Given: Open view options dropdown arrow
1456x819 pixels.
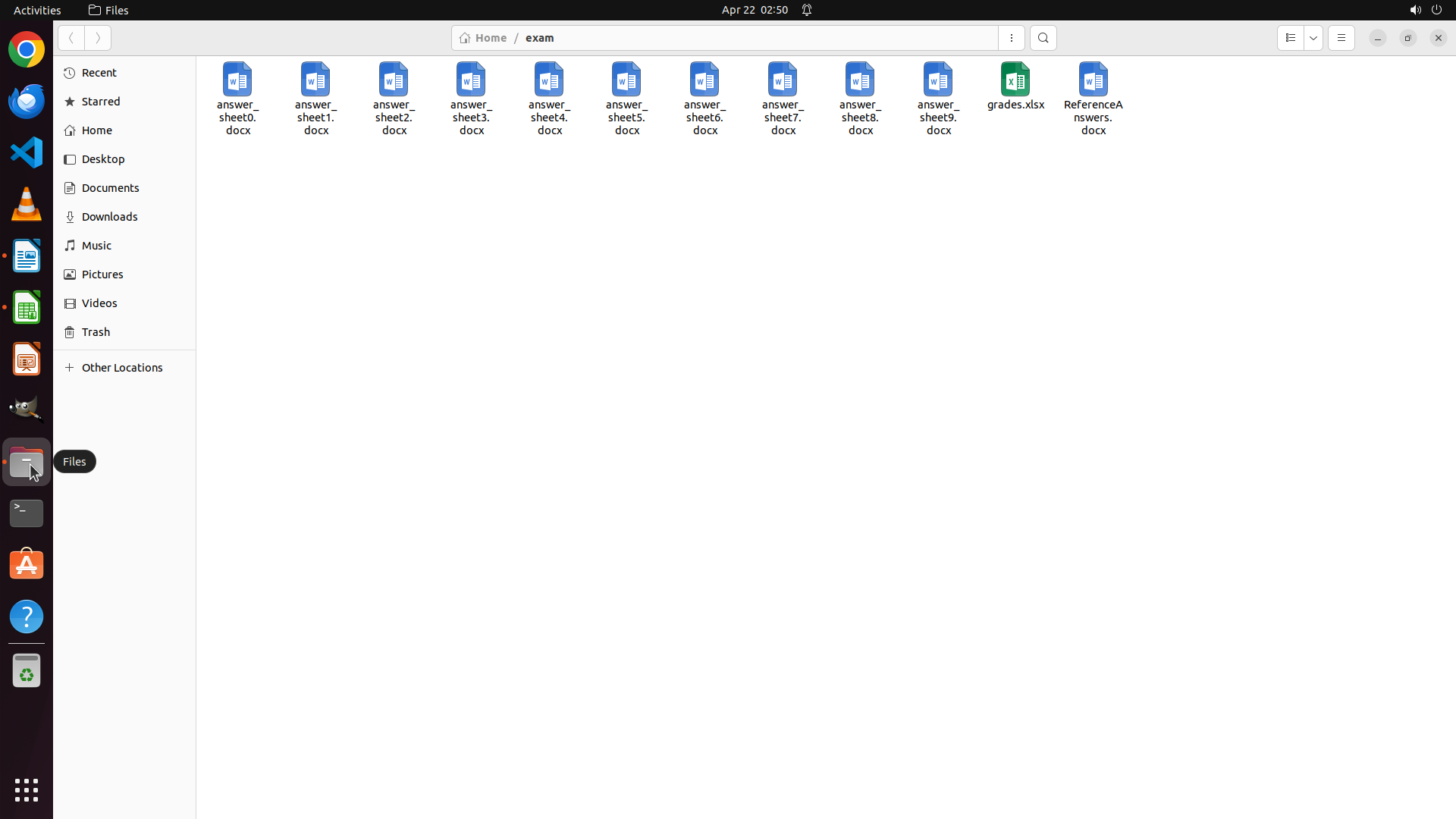Looking at the screenshot, I should [x=1313, y=38].
